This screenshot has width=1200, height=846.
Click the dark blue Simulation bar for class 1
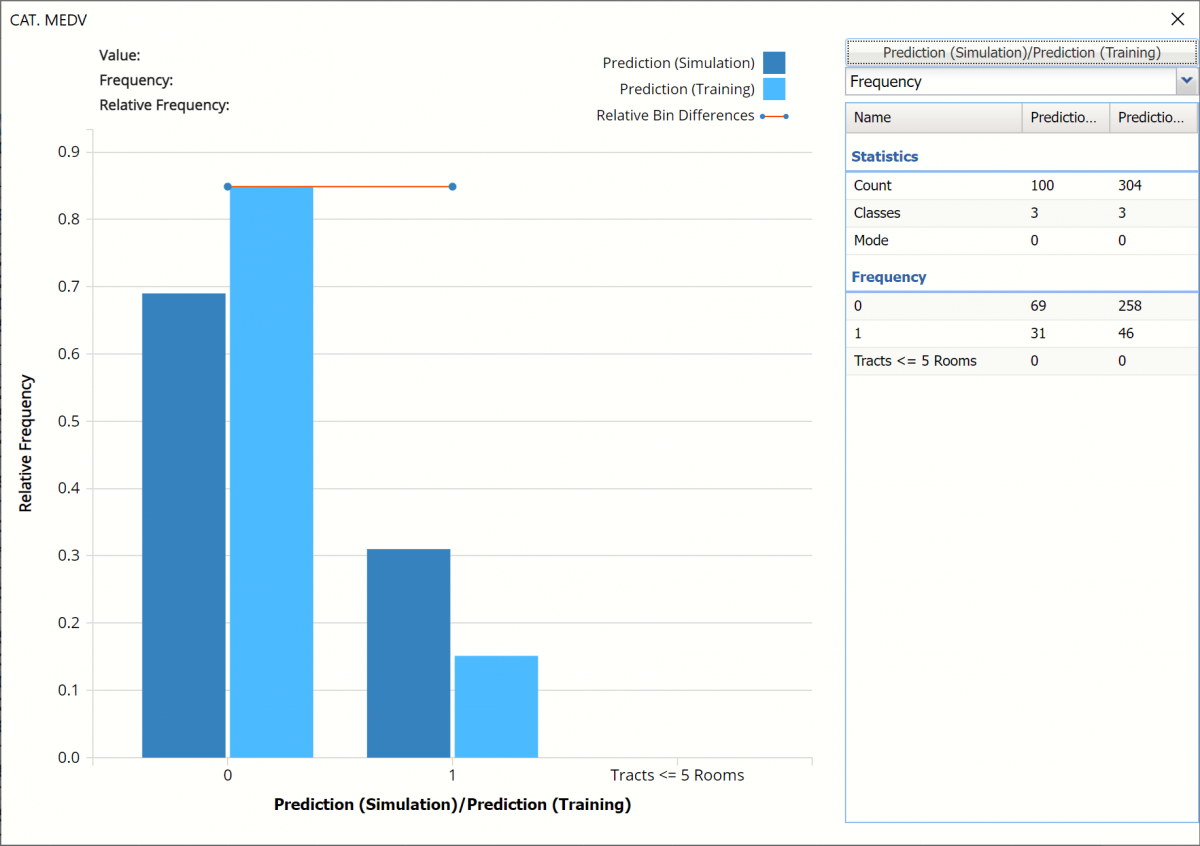click(408, 653)
